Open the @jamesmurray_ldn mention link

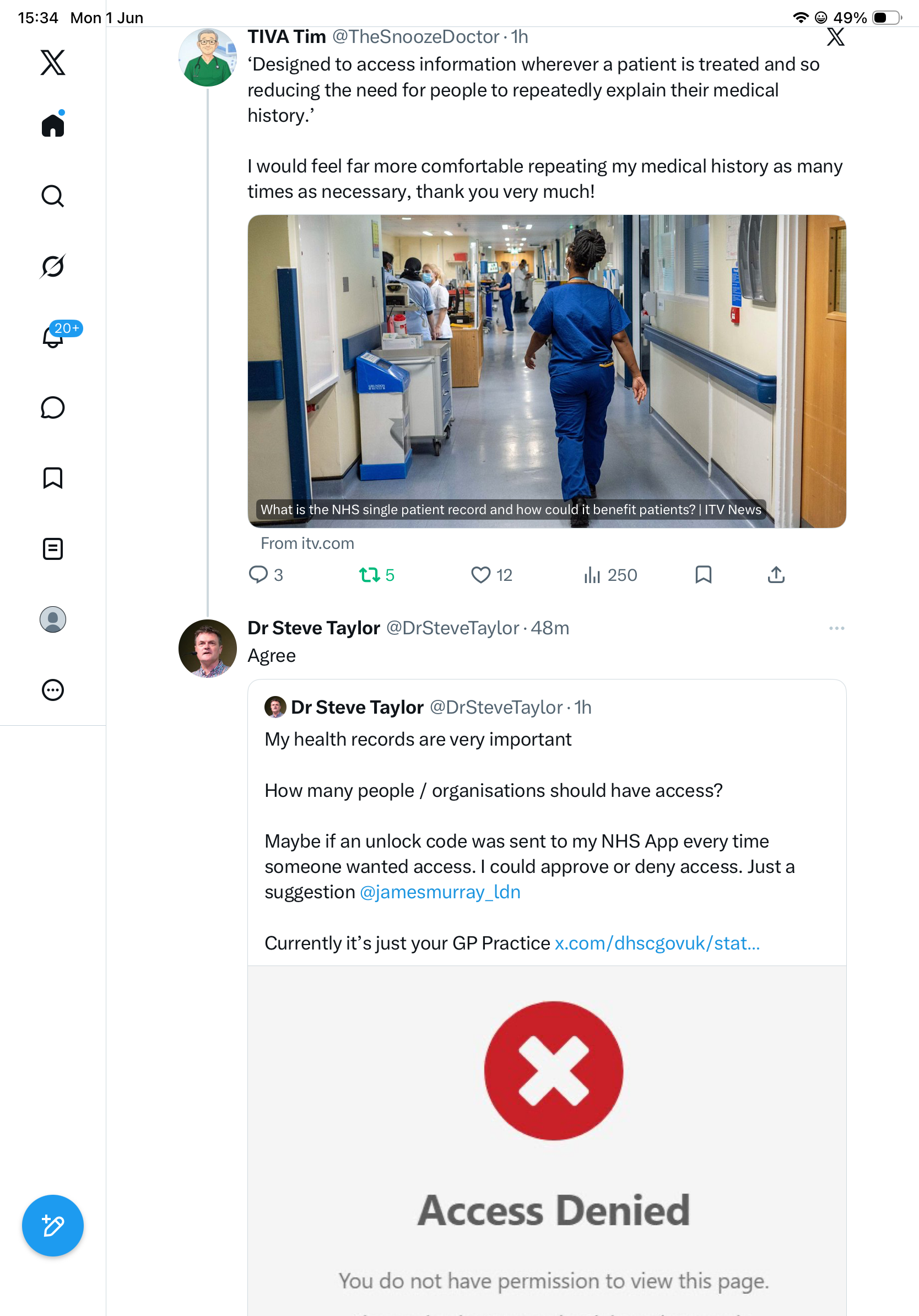(x=440, y=892)
